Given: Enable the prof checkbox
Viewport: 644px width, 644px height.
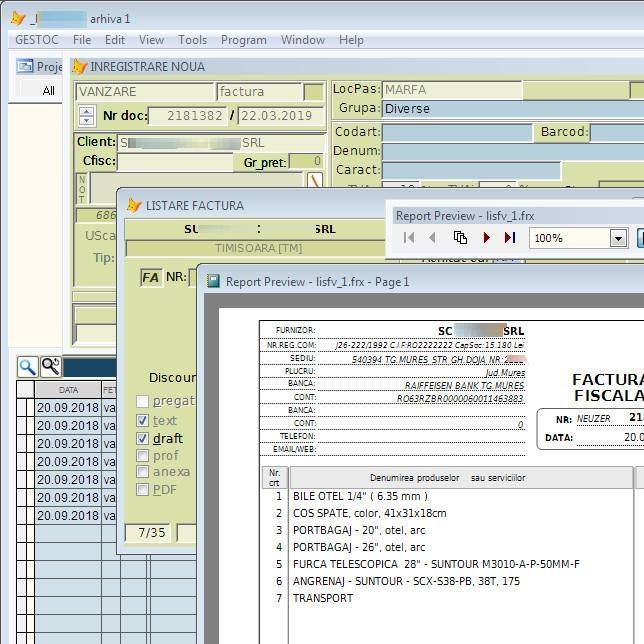Looking at the screenshot, I should (142, 455).
